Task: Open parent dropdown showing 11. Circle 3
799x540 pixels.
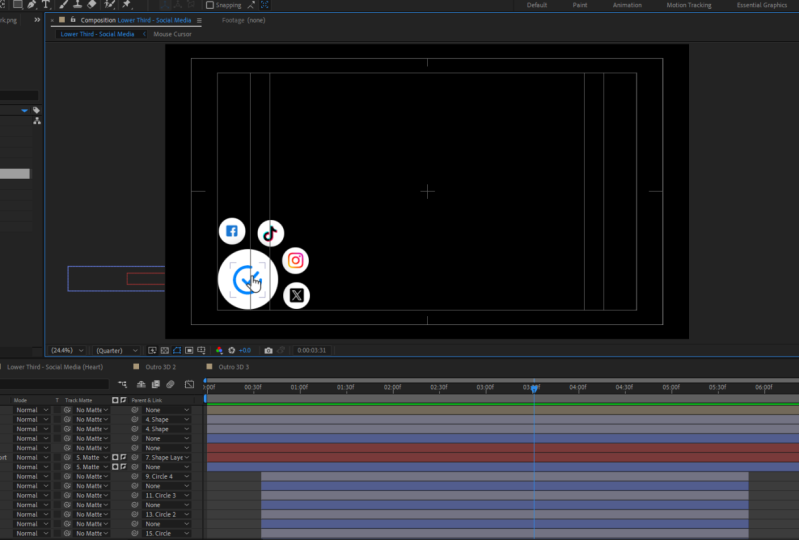Action: click(x=167, y=495)
